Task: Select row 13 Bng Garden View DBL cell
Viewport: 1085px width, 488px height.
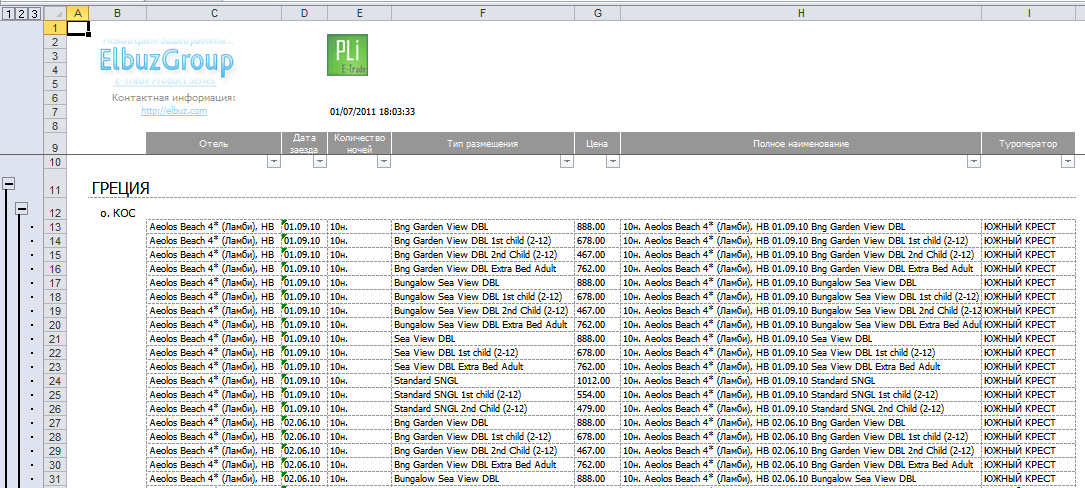Action: [x=483, y=227]
